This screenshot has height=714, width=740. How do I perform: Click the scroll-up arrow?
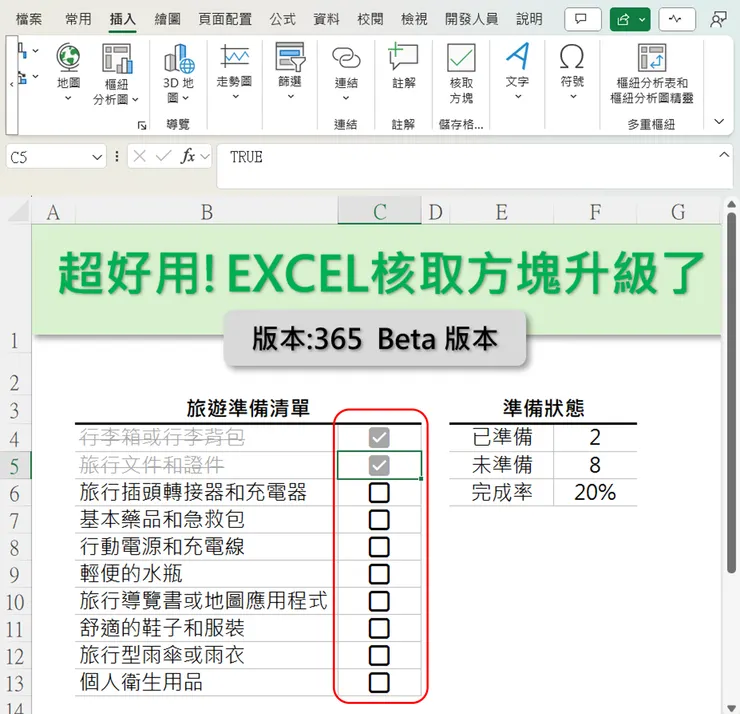(x=732, y=205)
